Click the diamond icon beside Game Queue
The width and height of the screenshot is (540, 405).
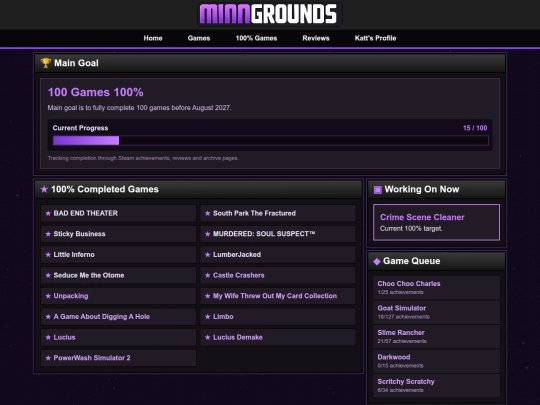(x=377, y=261)
